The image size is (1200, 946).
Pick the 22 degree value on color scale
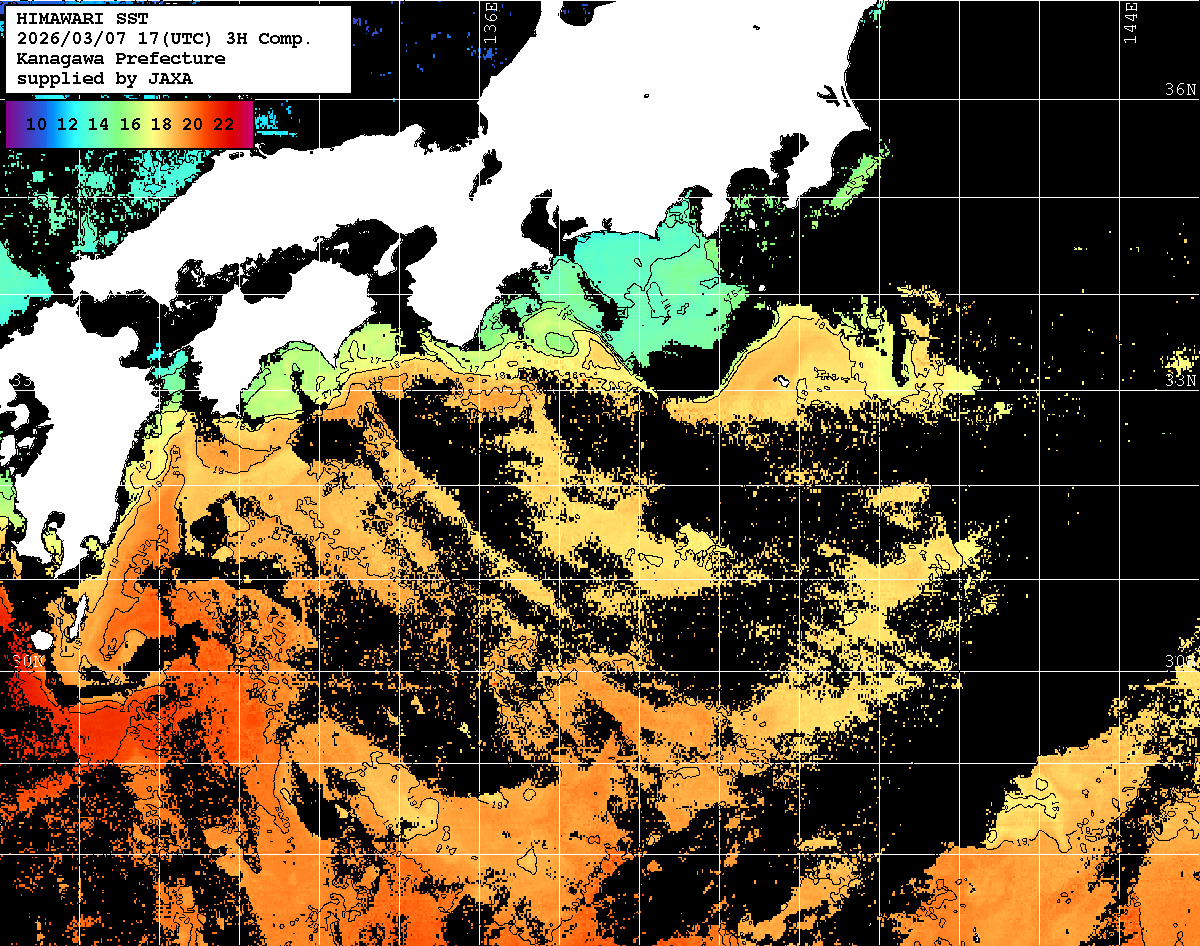(x=223, y=124)
